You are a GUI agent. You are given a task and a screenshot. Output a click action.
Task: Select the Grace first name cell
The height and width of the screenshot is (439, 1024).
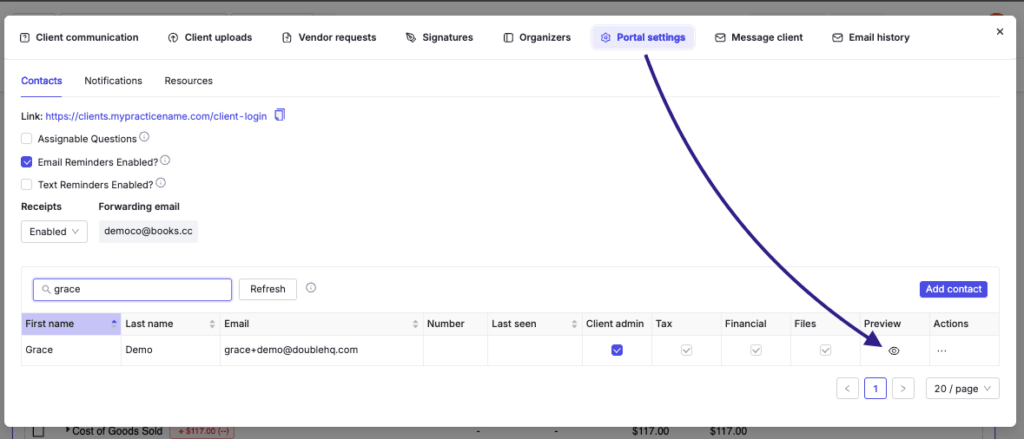pyautogui.click(x=71, y=350)
